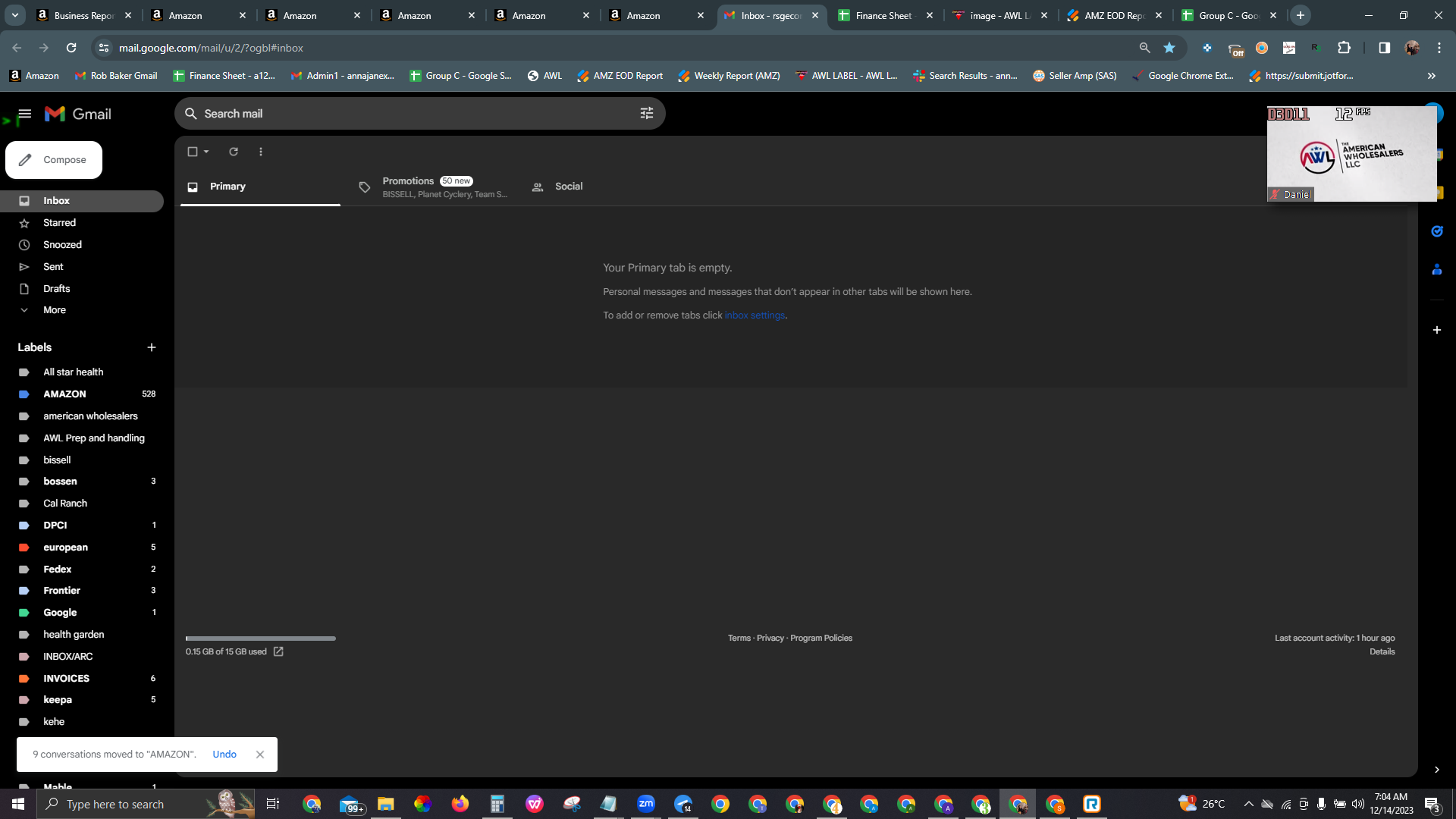Click the inbox settings link

coord(755,315)
